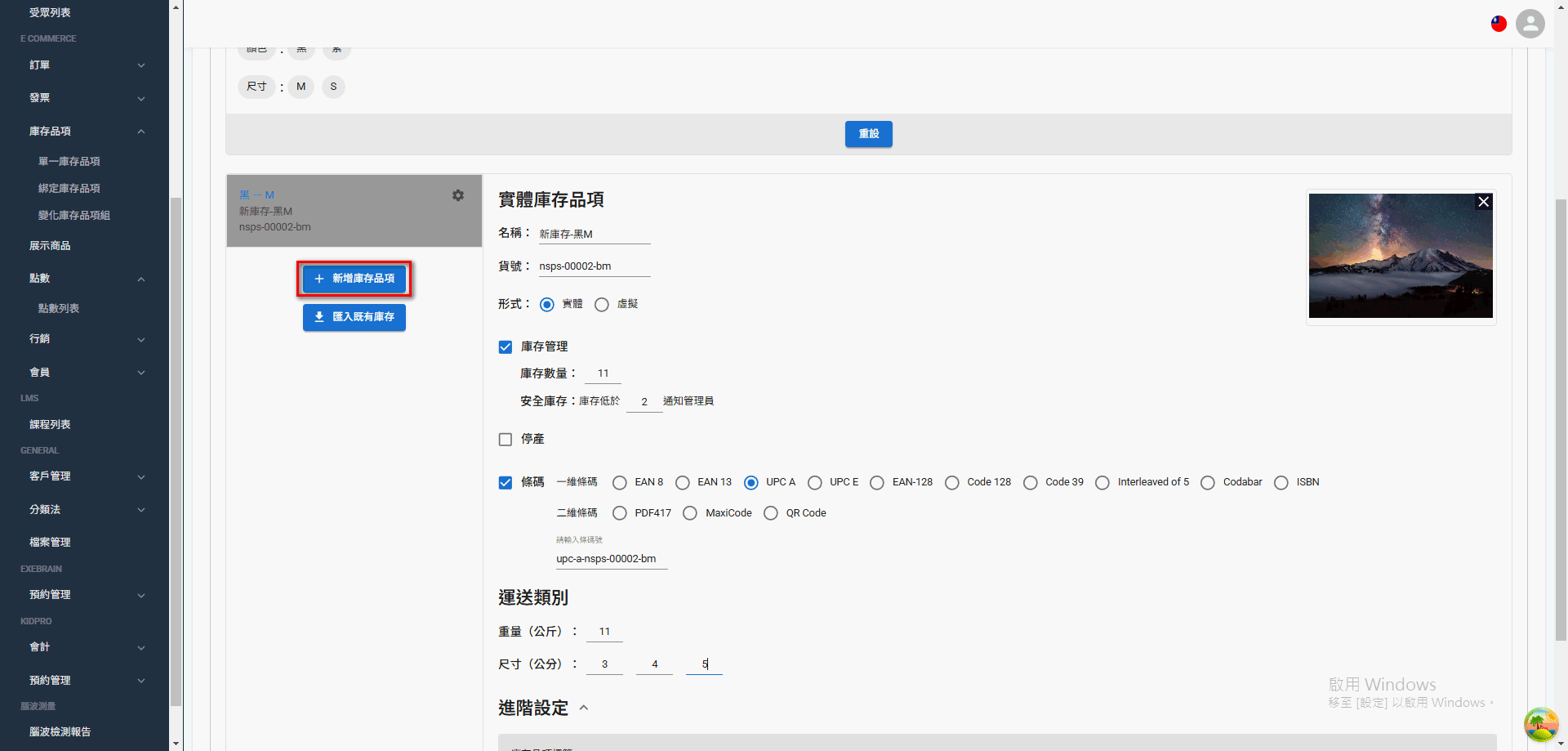Select Code 39 barcode type

point(1031,483)
